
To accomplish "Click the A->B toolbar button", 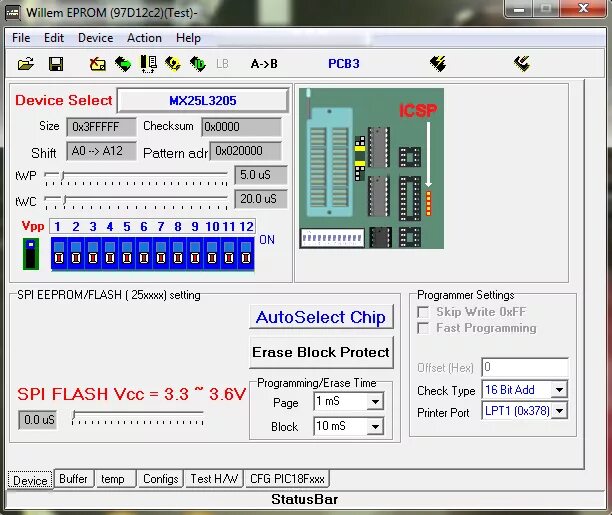I will pyautogui.click(x=264, y=64).
